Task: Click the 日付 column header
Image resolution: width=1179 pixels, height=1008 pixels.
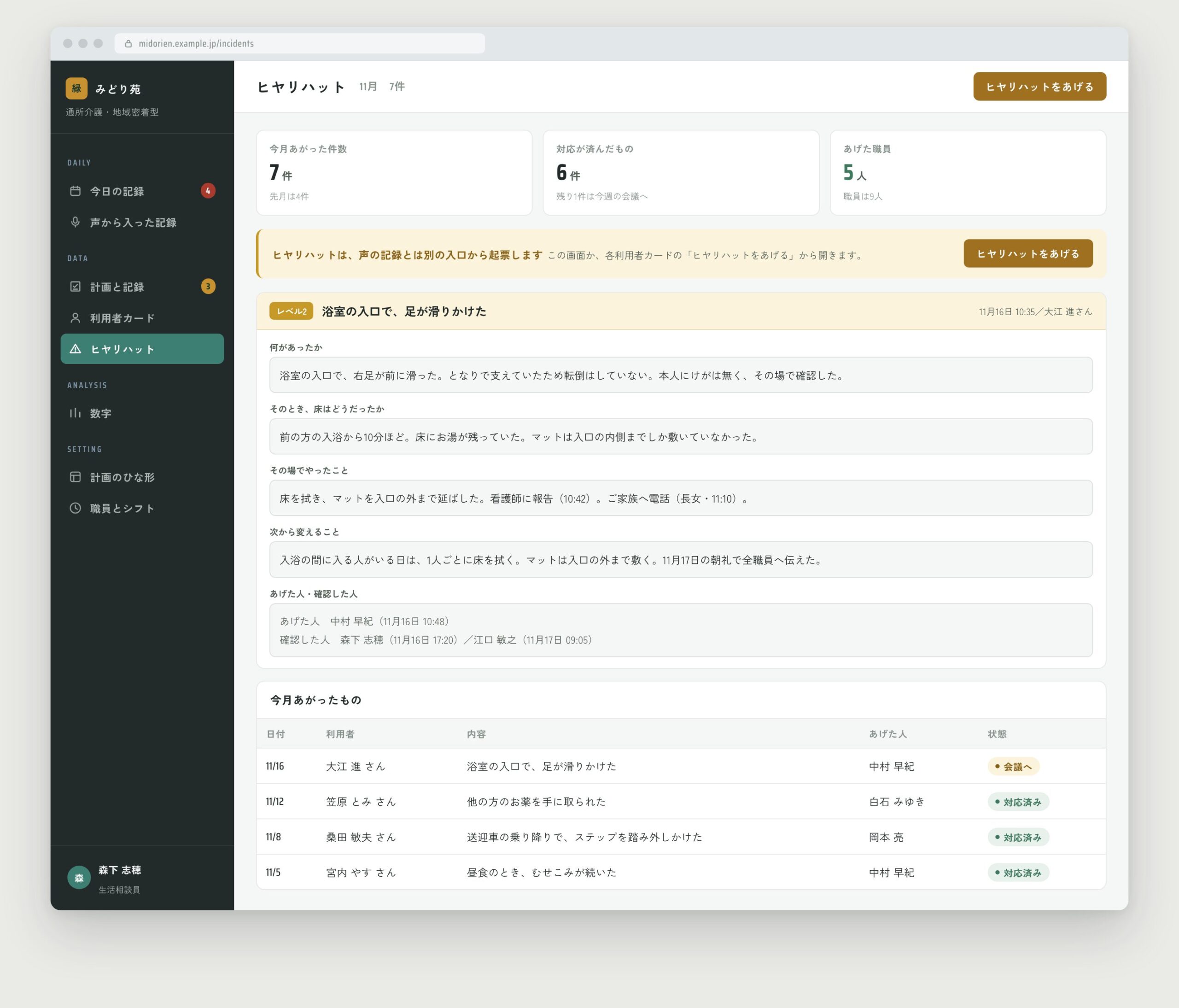Action: click(275, 734)
